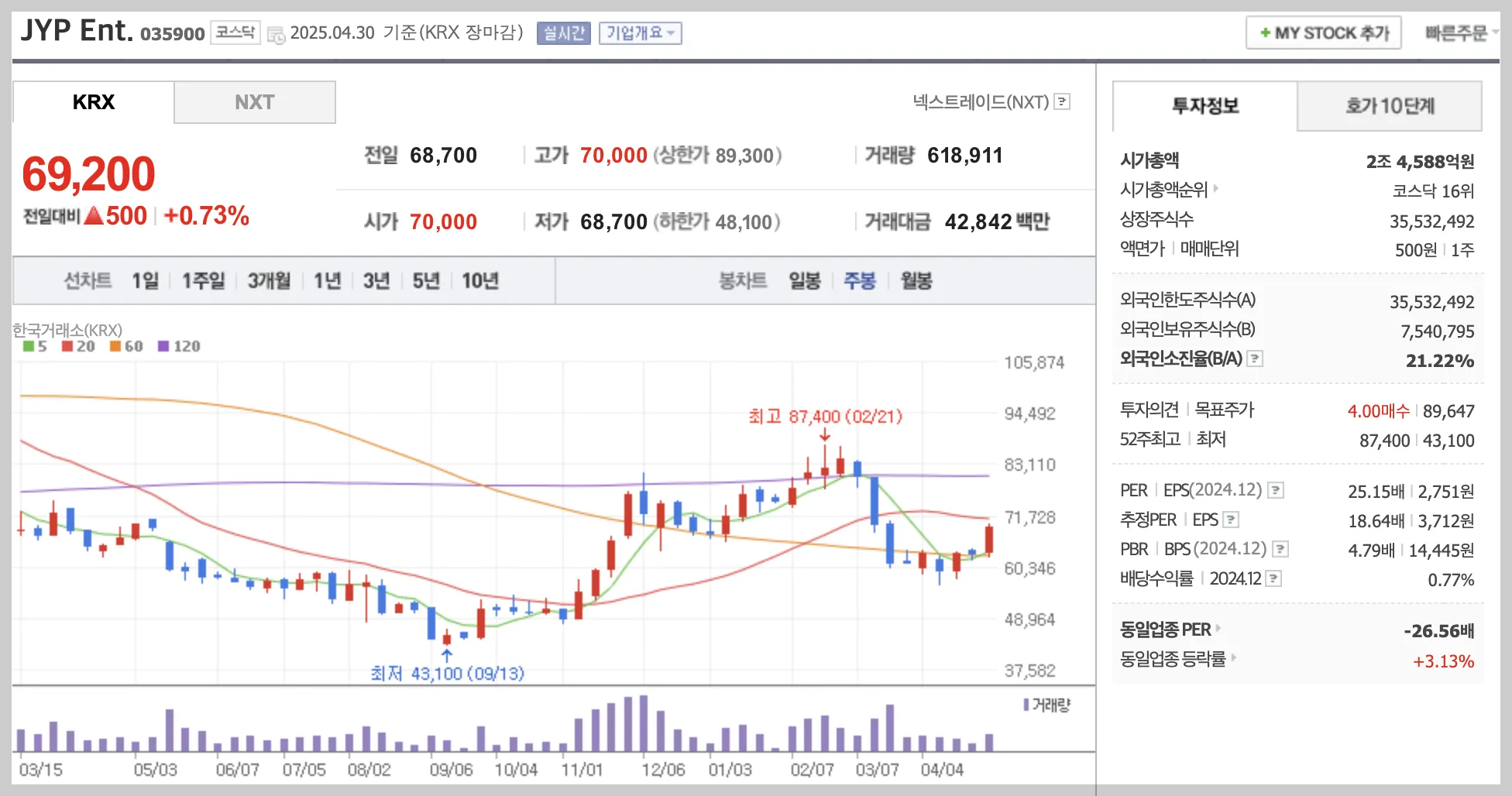
Task: Click the 최저 43,100 (09/13) chart marker
Action: 447,673
